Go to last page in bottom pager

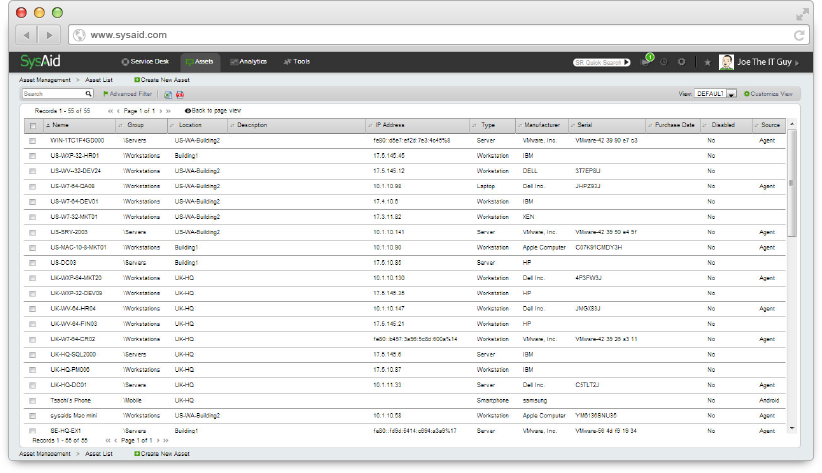point(166,440)
